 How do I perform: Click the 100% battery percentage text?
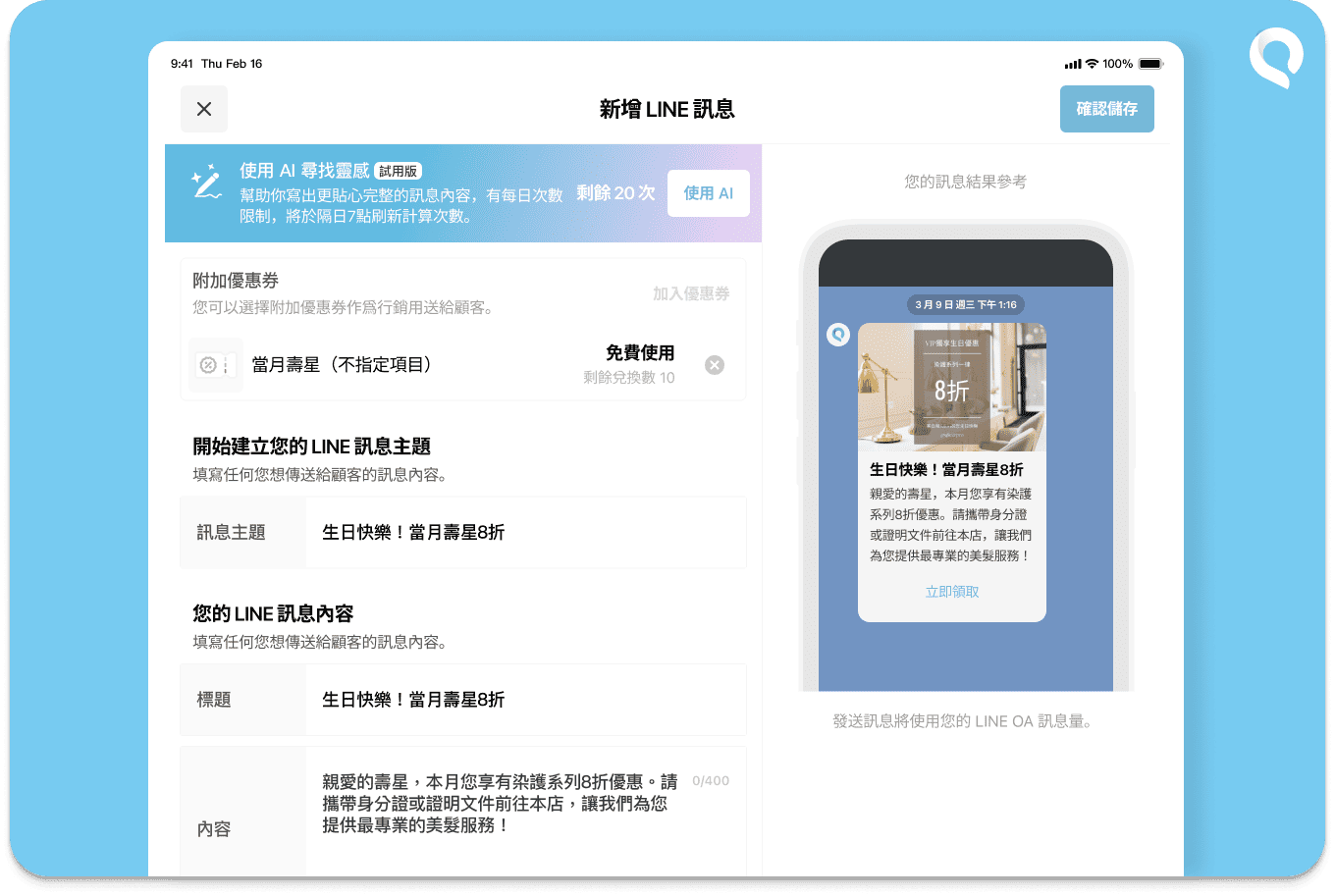[1117, 64]
